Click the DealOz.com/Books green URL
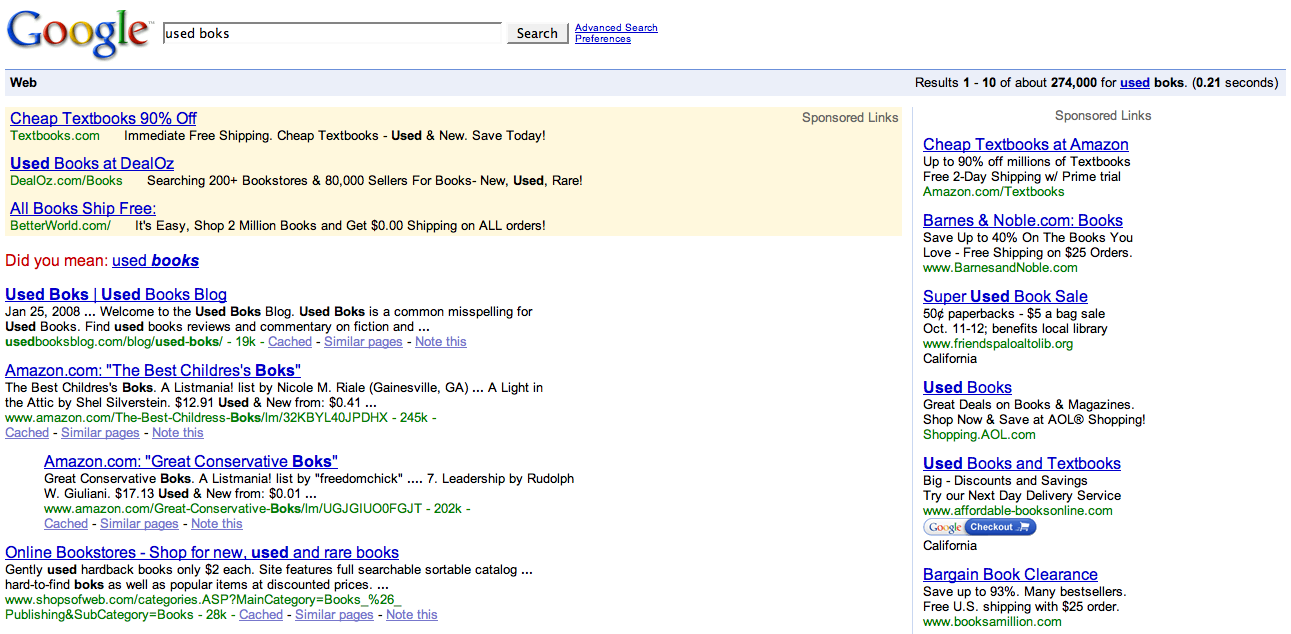The width and height of the screenshot is (1291, 634). click(x=66, y=181)
